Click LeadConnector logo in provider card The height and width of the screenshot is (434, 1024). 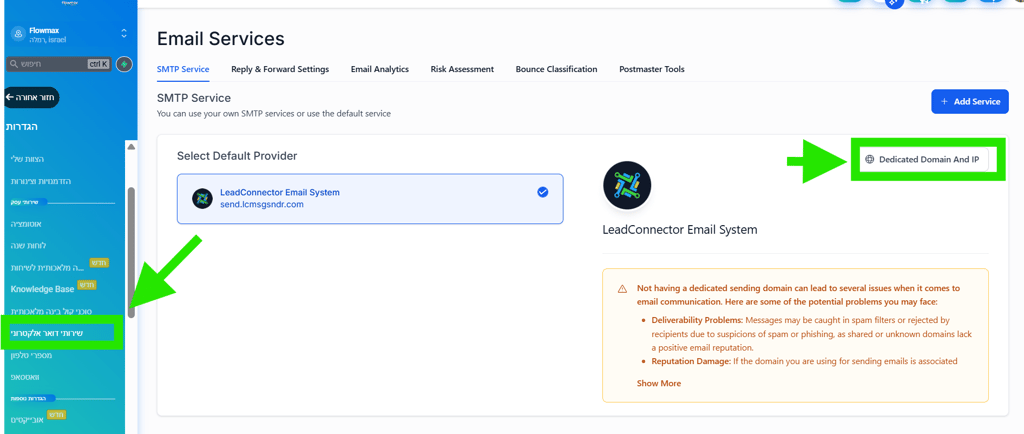[202, 198]
